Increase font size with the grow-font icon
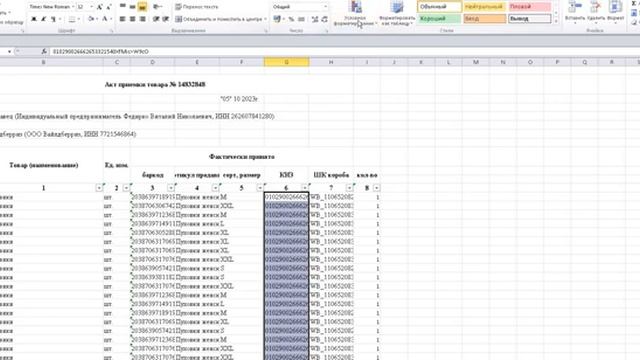Viewport: 640px width, 360px height. click(x=99, y=7)
